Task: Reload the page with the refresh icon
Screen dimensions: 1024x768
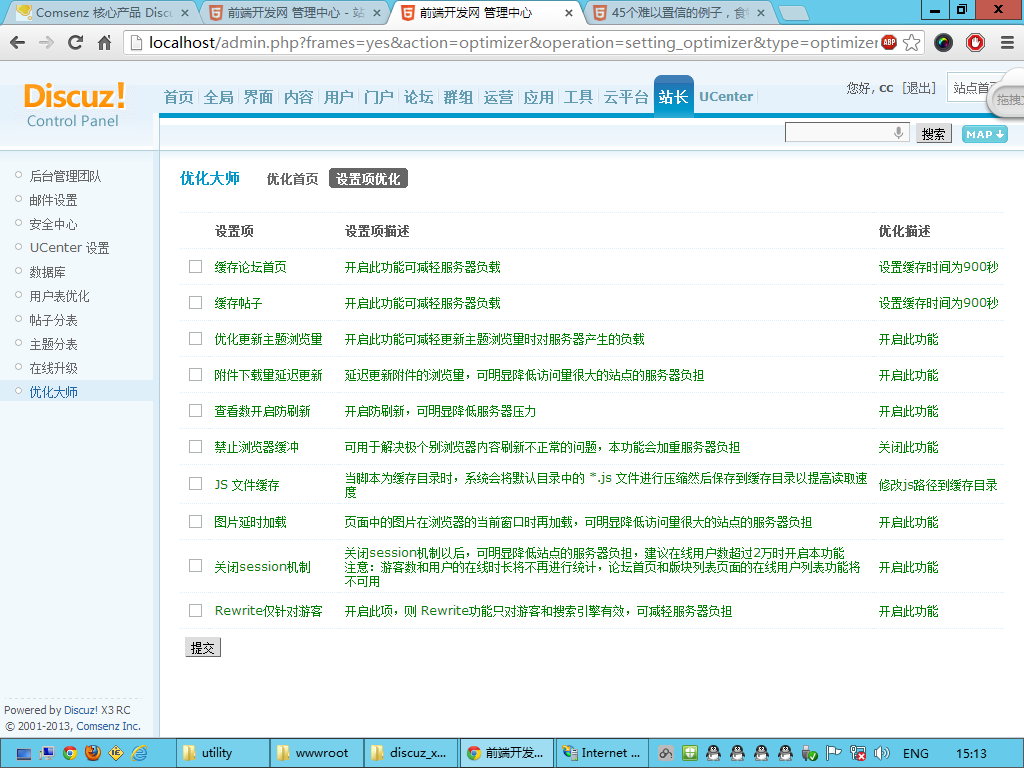Action: pos(75,43)
